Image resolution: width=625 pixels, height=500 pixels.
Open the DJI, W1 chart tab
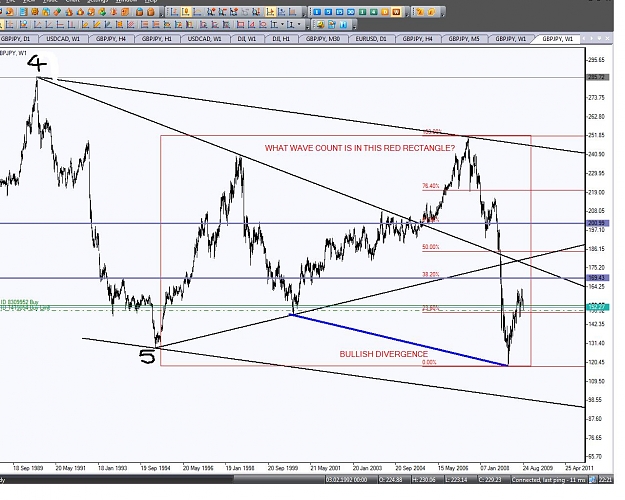pos(247,39)
